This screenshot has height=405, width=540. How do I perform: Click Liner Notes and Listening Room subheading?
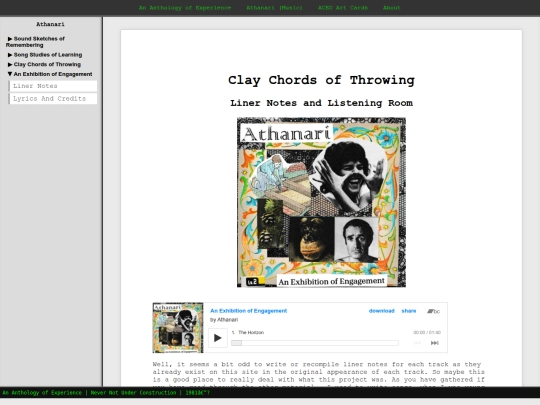click(x=321, y=103)
